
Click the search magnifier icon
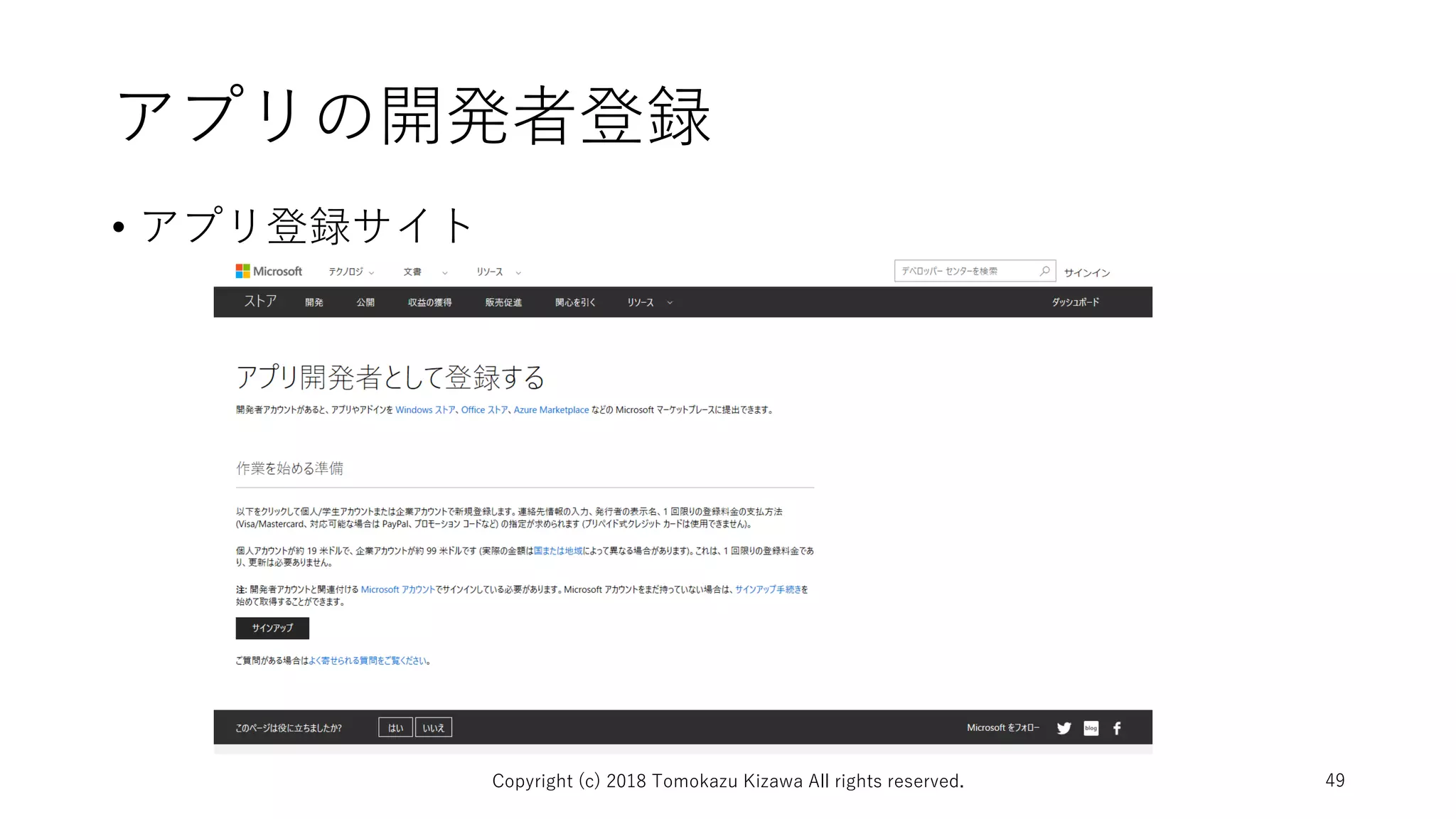[1044, 271]
